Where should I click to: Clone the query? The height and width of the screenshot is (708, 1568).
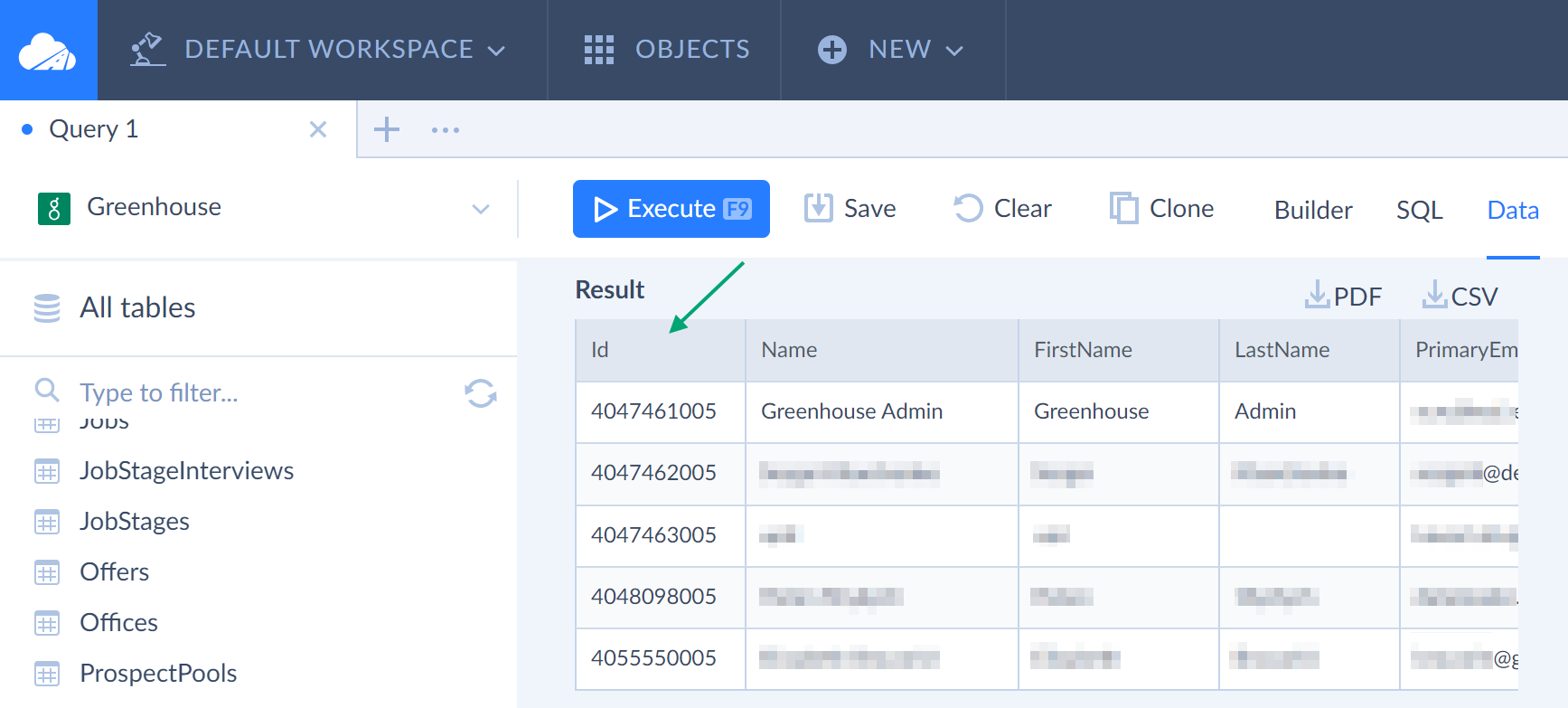point(1161,209)
